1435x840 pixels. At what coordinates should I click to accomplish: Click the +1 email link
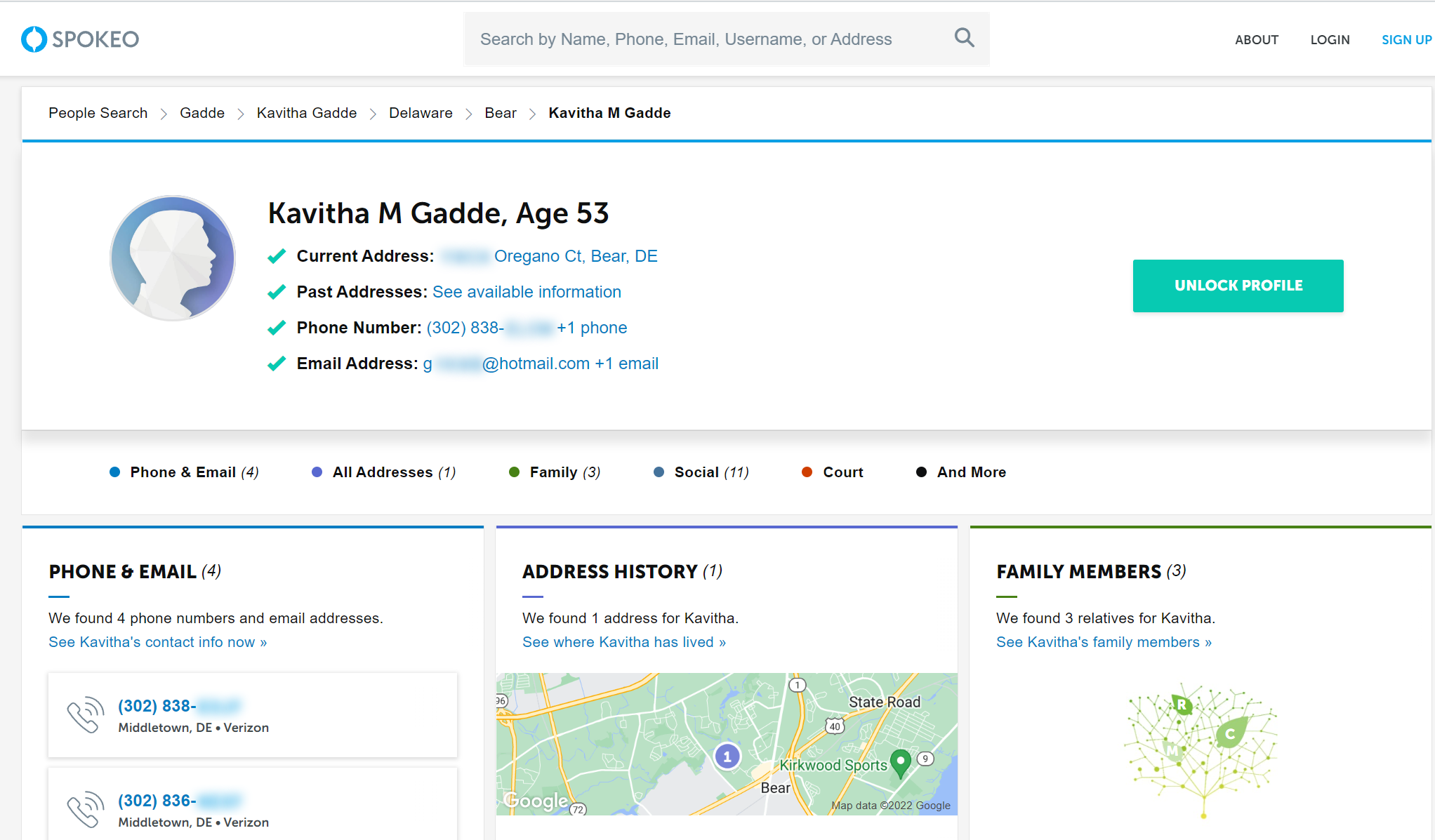[x=626, y=364]
